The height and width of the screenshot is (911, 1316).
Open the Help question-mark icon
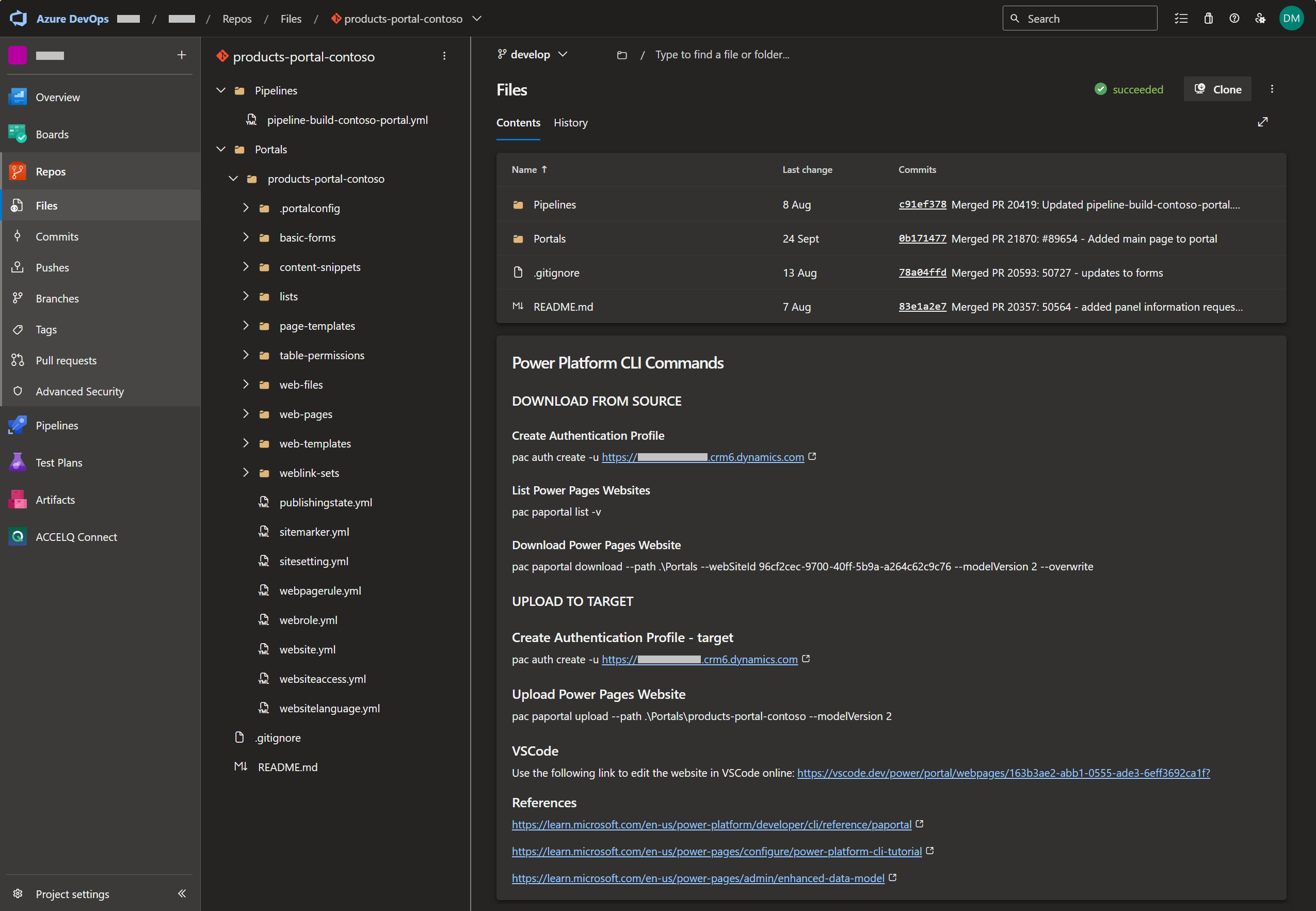[1234, 19]
